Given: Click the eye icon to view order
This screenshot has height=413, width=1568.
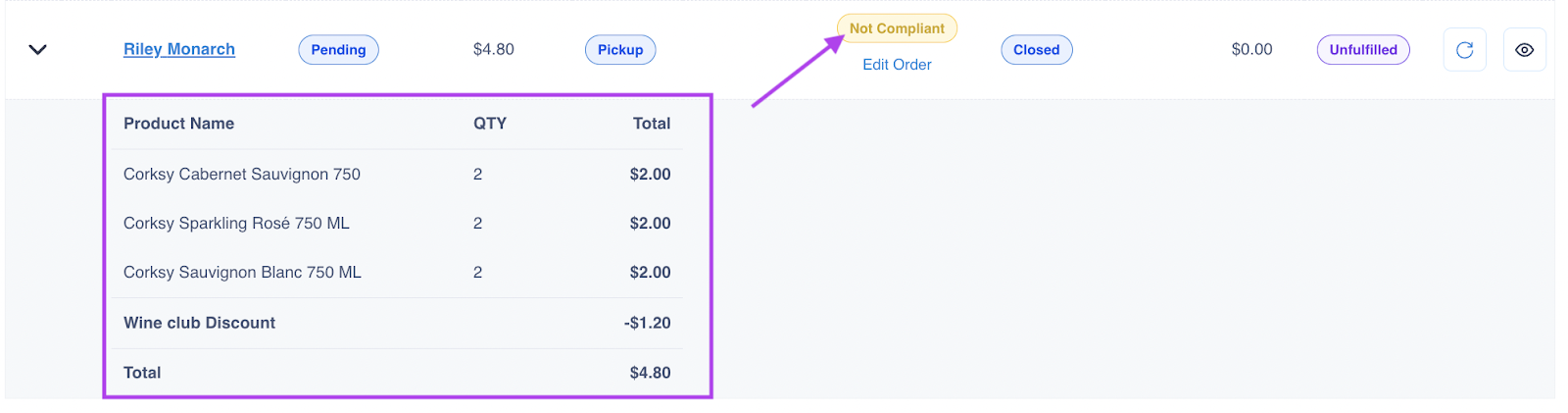Looking at the screenshot, I should [1524, 50].
